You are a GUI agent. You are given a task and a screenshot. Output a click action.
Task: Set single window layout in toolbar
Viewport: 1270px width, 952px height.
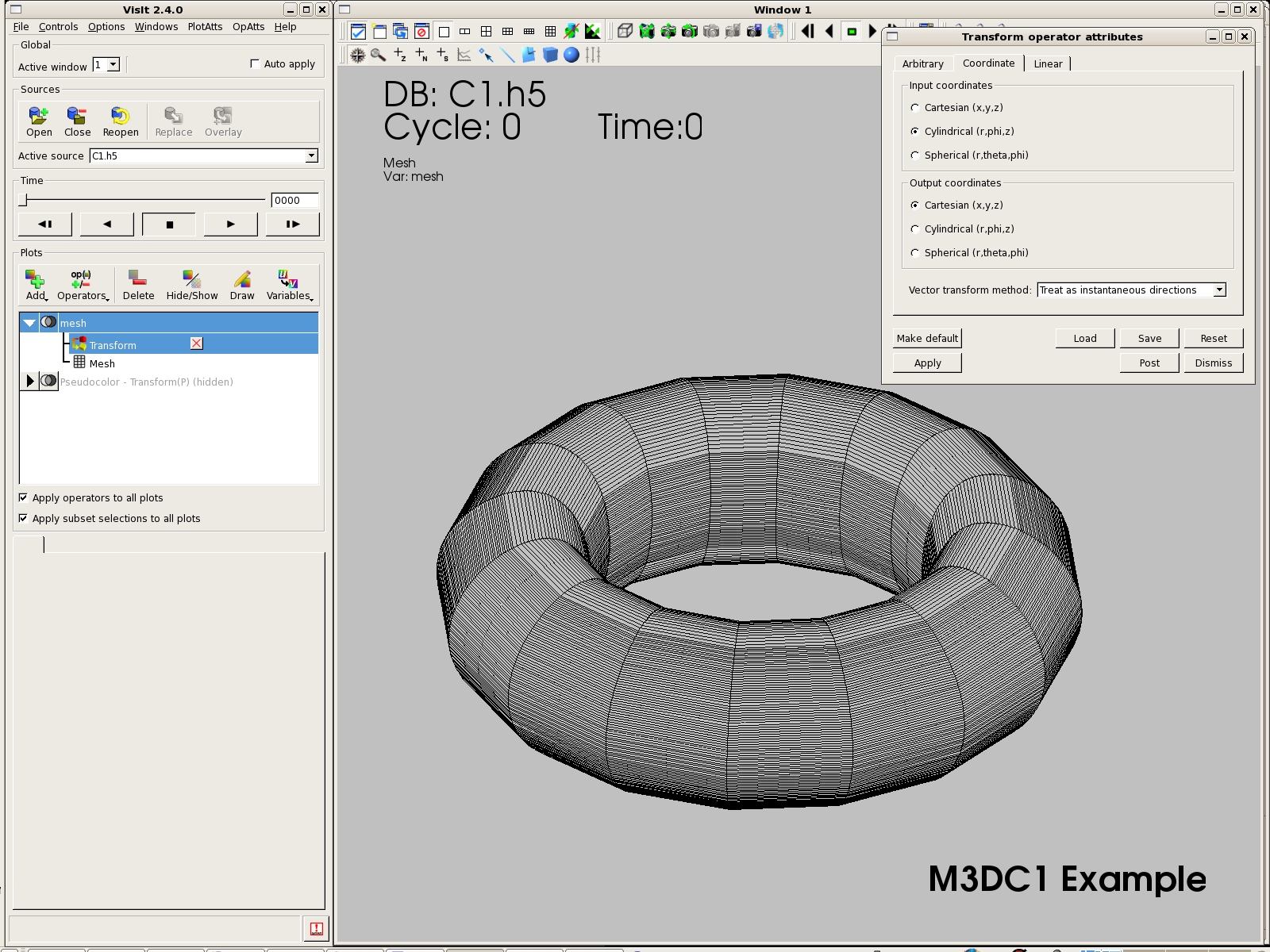[x=444, y=32]
